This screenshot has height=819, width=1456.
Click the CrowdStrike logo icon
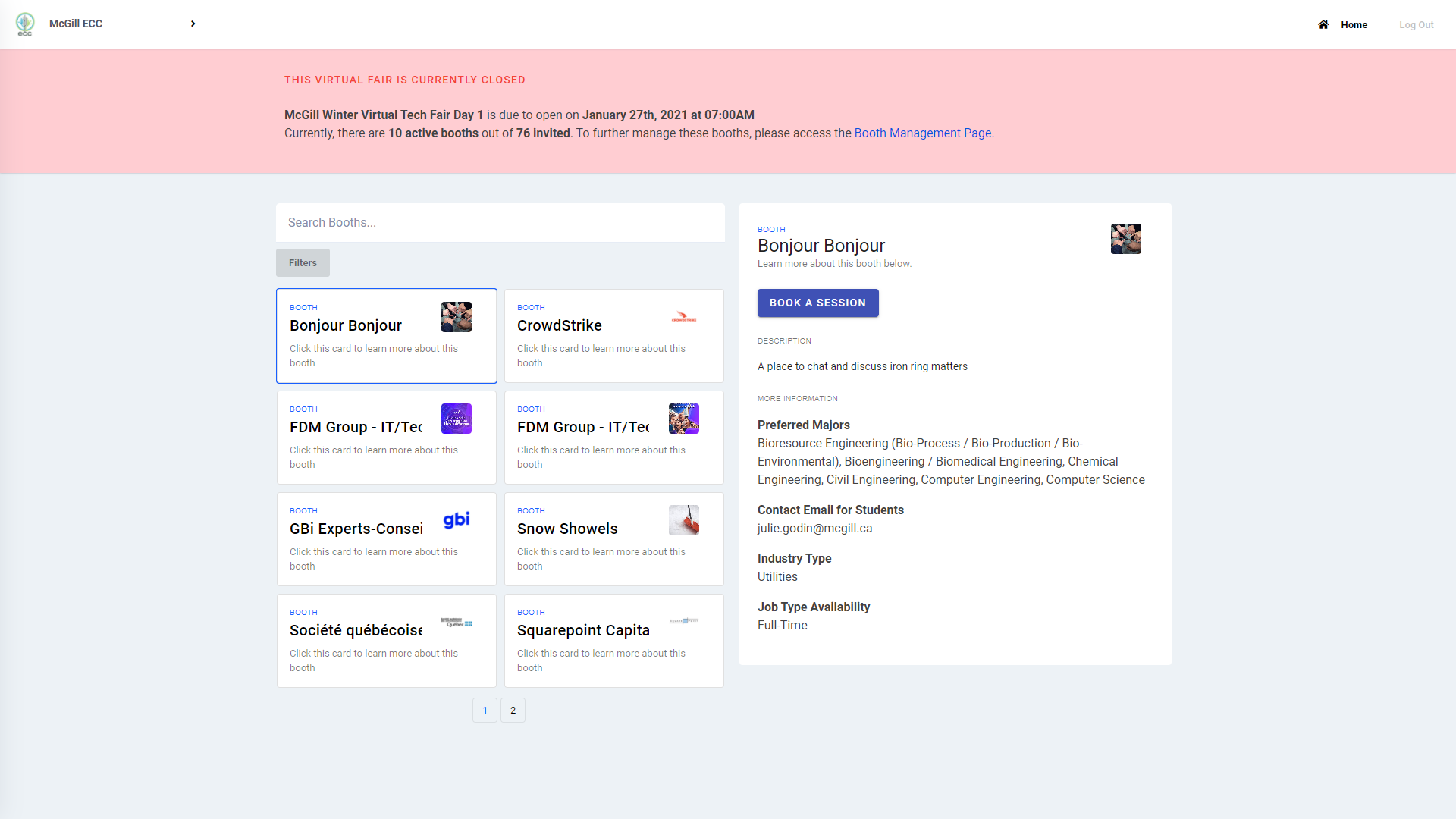(684, 317)
